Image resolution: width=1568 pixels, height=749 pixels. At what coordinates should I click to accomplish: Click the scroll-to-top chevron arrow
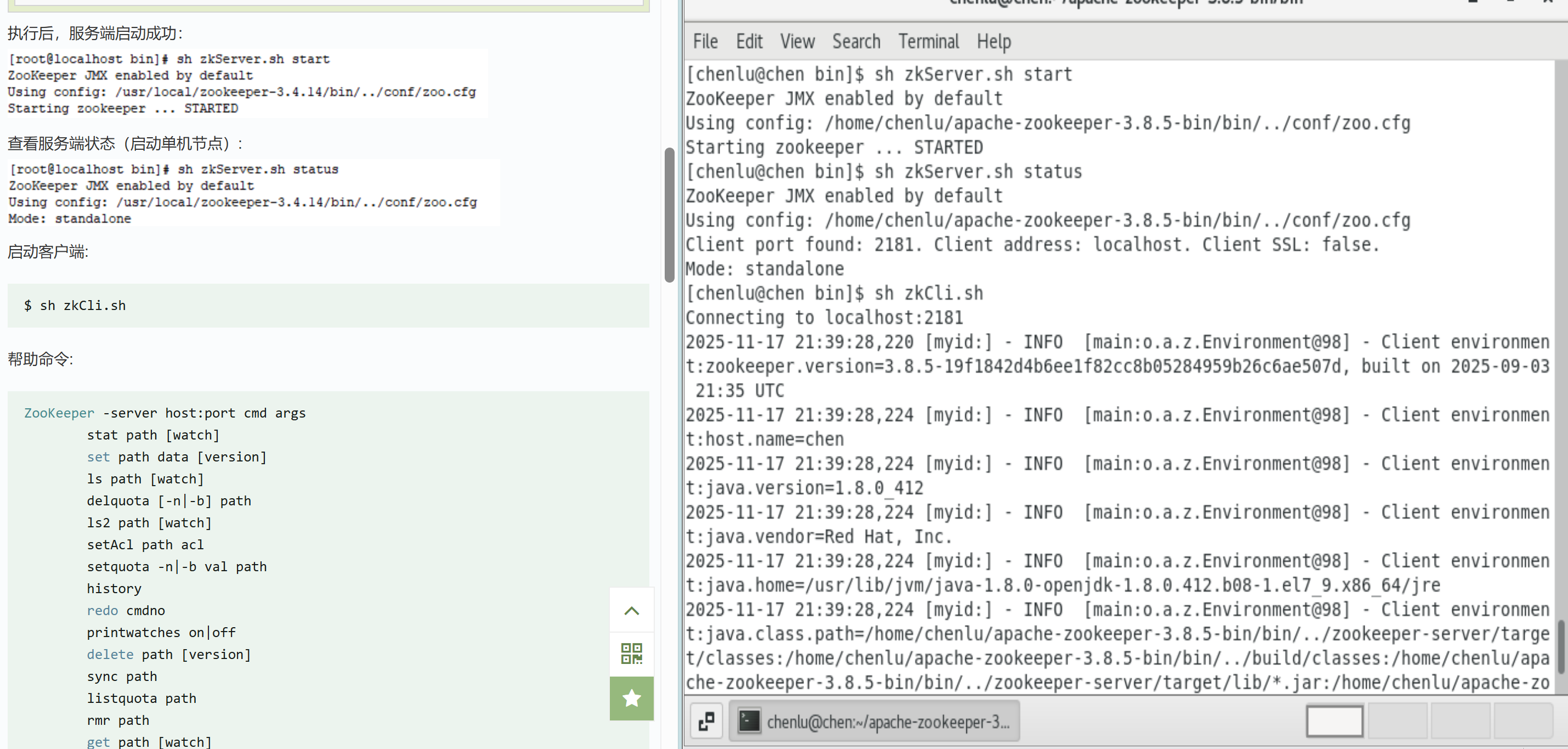tap(631, 610)
